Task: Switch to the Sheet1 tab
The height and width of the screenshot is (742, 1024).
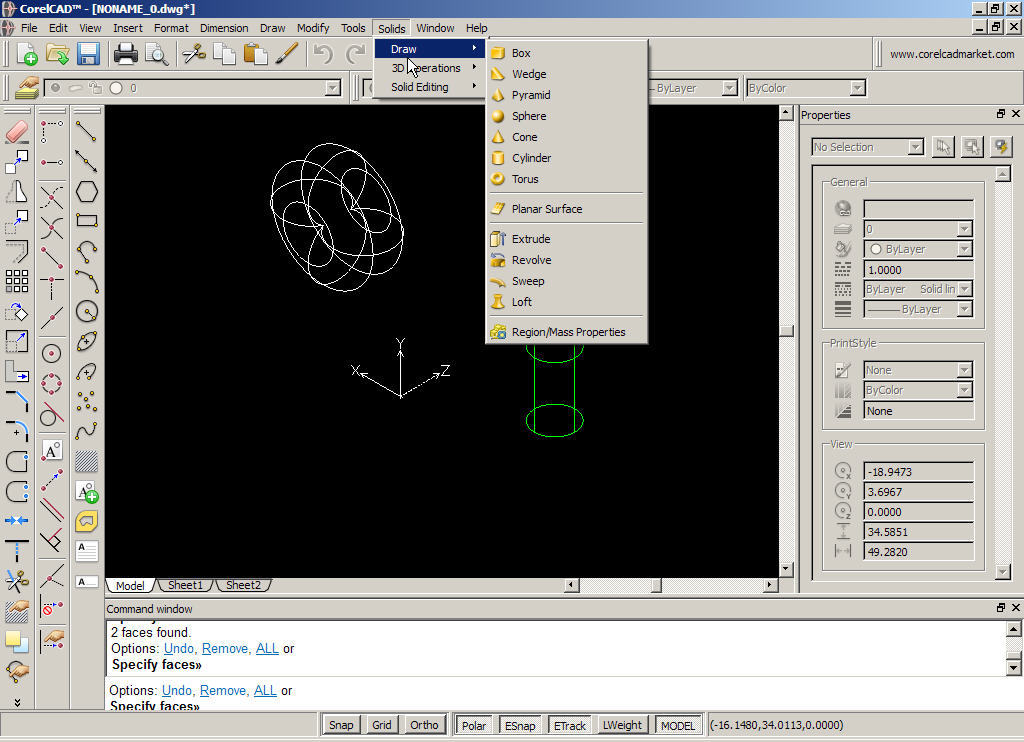Action: click(x=185, y=585)
